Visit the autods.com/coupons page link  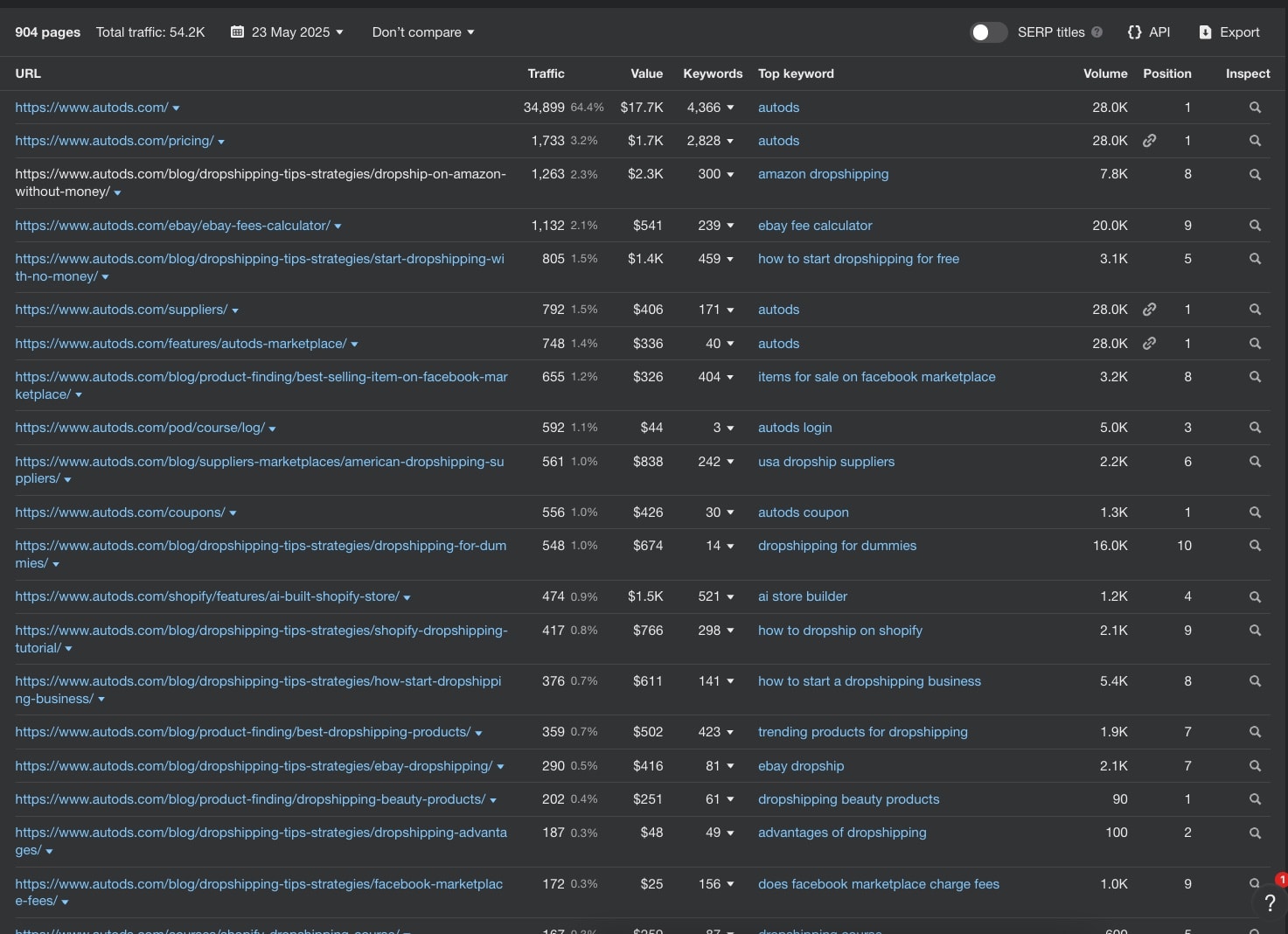coord(119,512)
